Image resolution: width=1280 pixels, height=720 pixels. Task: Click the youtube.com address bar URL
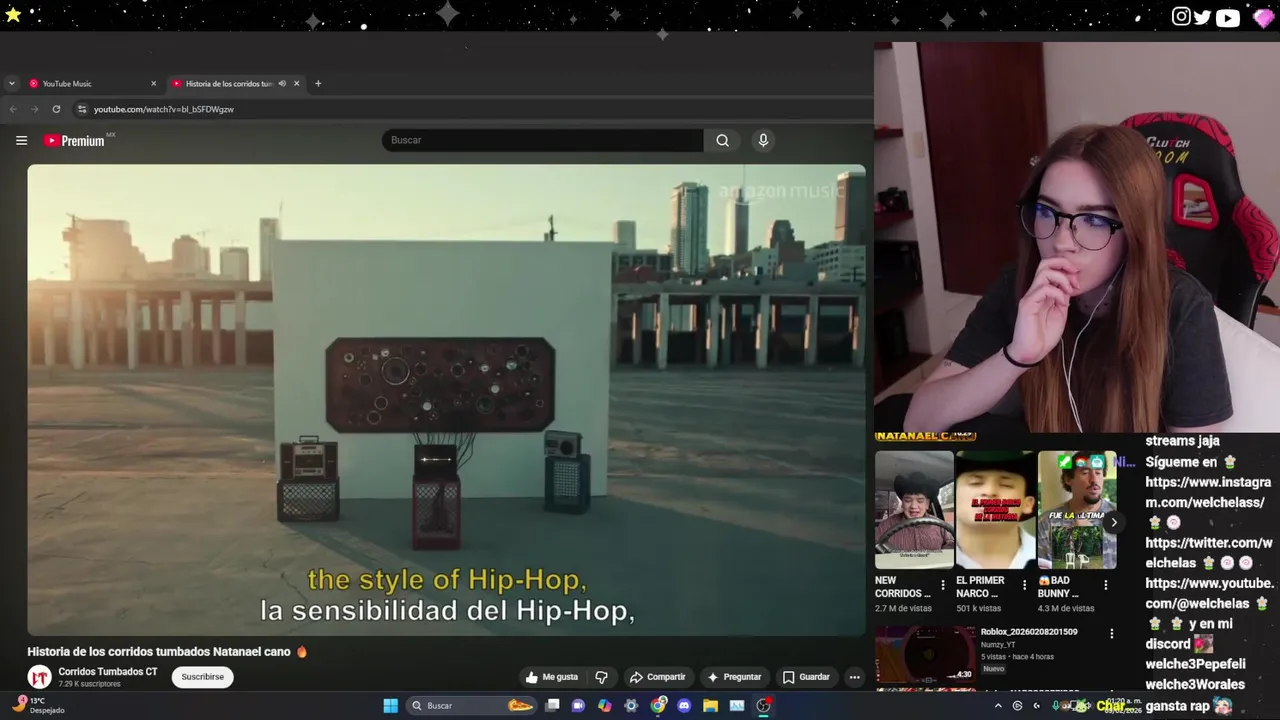click(164, 109)
